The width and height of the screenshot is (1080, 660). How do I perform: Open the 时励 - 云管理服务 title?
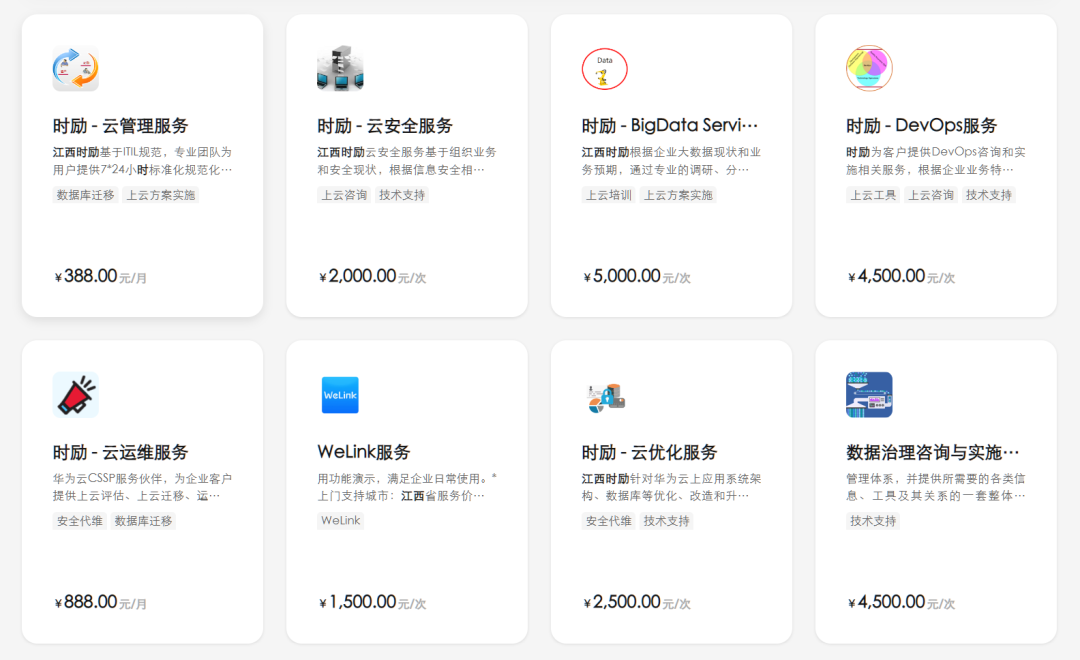(x=121, y=126)
